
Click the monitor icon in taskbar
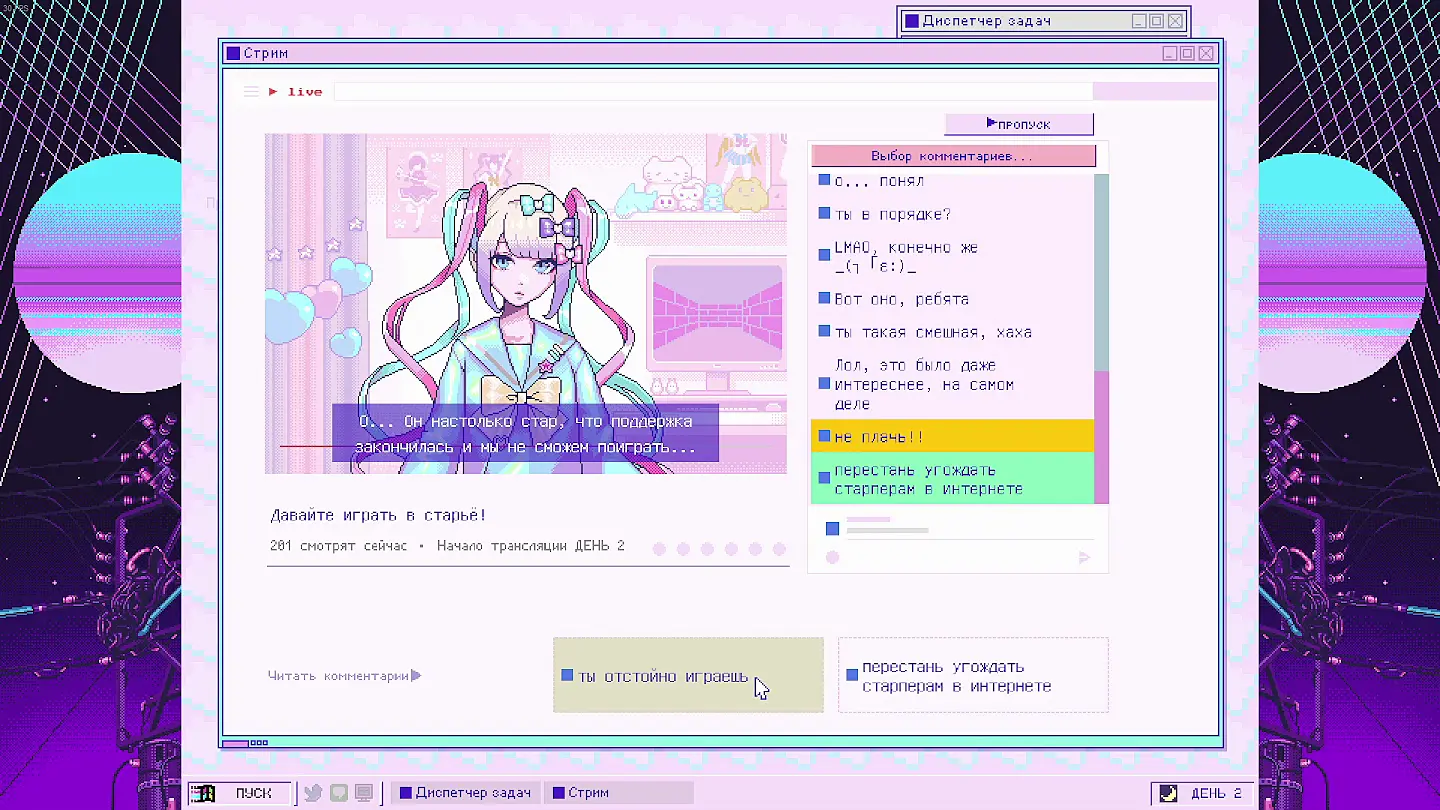[364, 793]
